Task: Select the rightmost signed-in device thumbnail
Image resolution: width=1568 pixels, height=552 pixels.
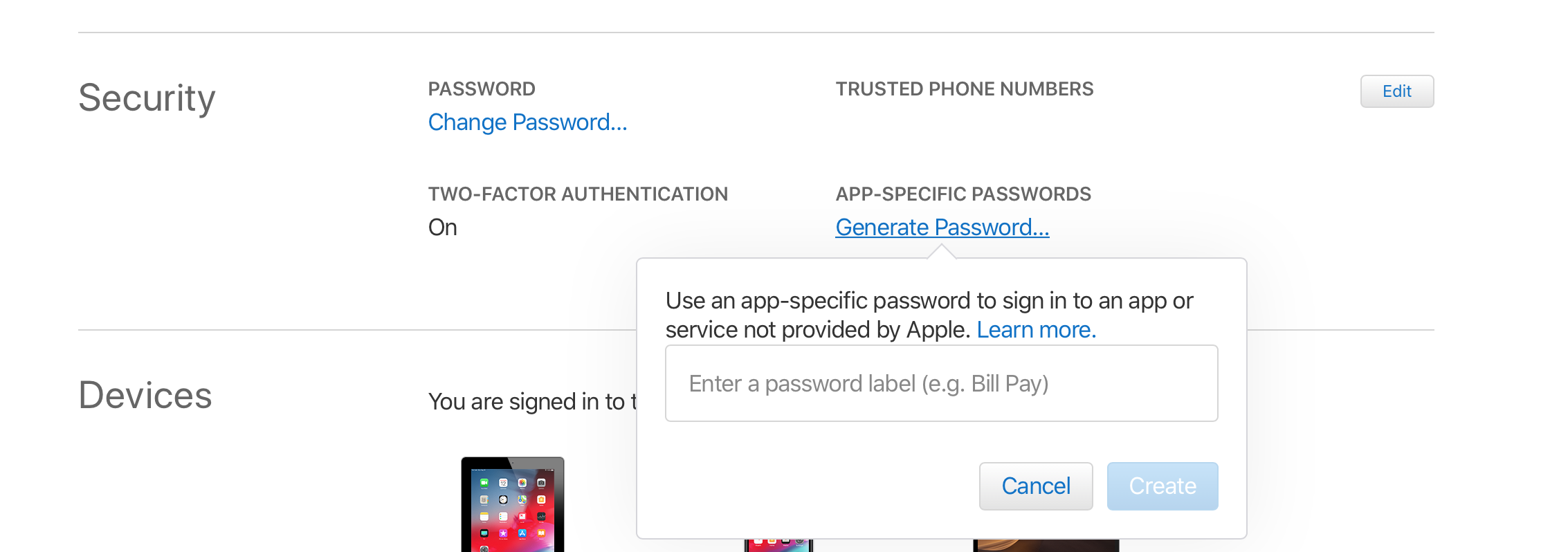Action: point(1045,543)
